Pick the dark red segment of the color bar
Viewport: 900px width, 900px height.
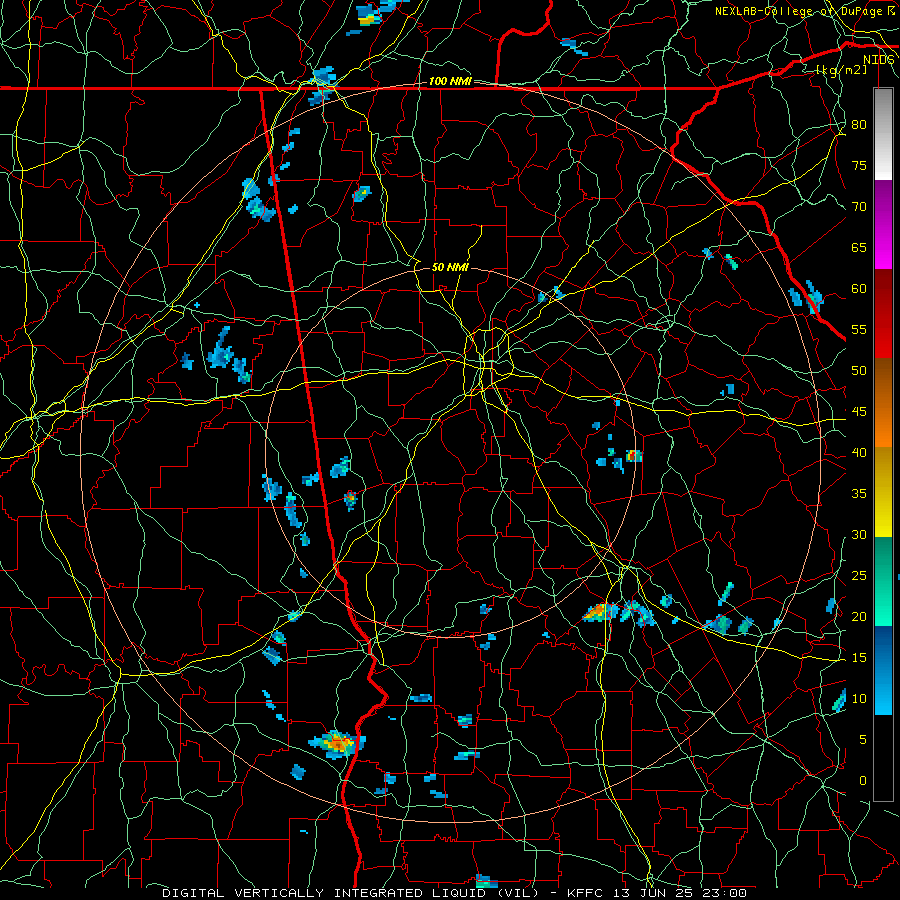click(x=883, y=314)
